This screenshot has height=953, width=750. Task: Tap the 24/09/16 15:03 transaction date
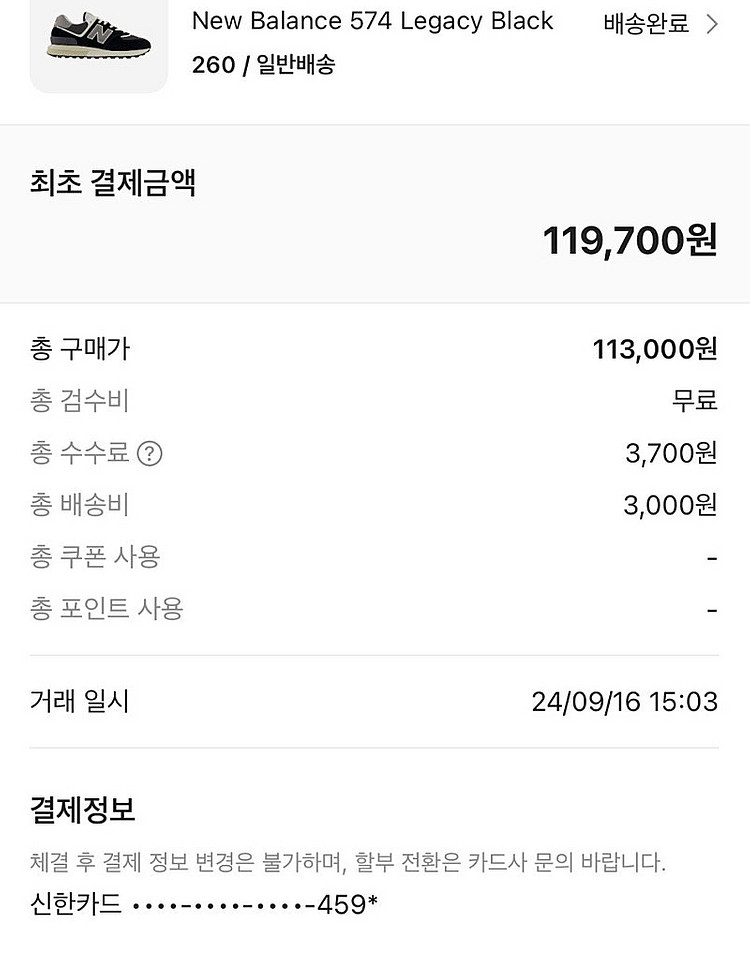point(624,702)
